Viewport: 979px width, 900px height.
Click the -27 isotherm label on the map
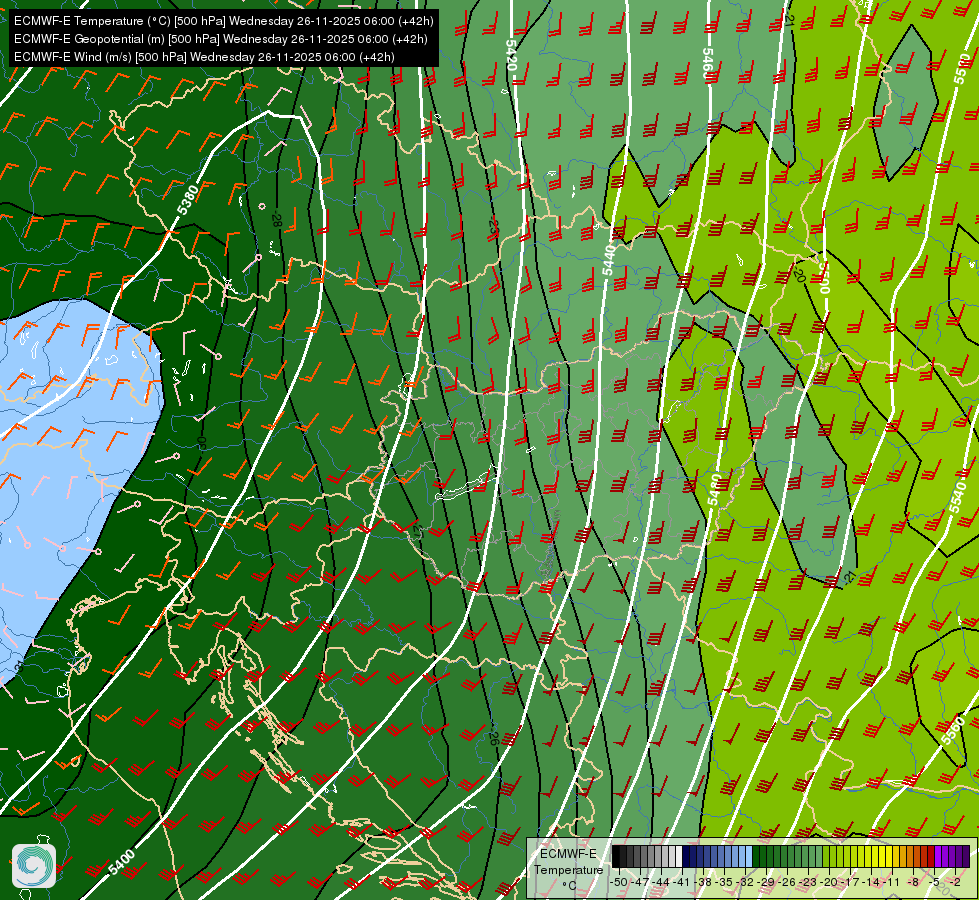[416, 532]
